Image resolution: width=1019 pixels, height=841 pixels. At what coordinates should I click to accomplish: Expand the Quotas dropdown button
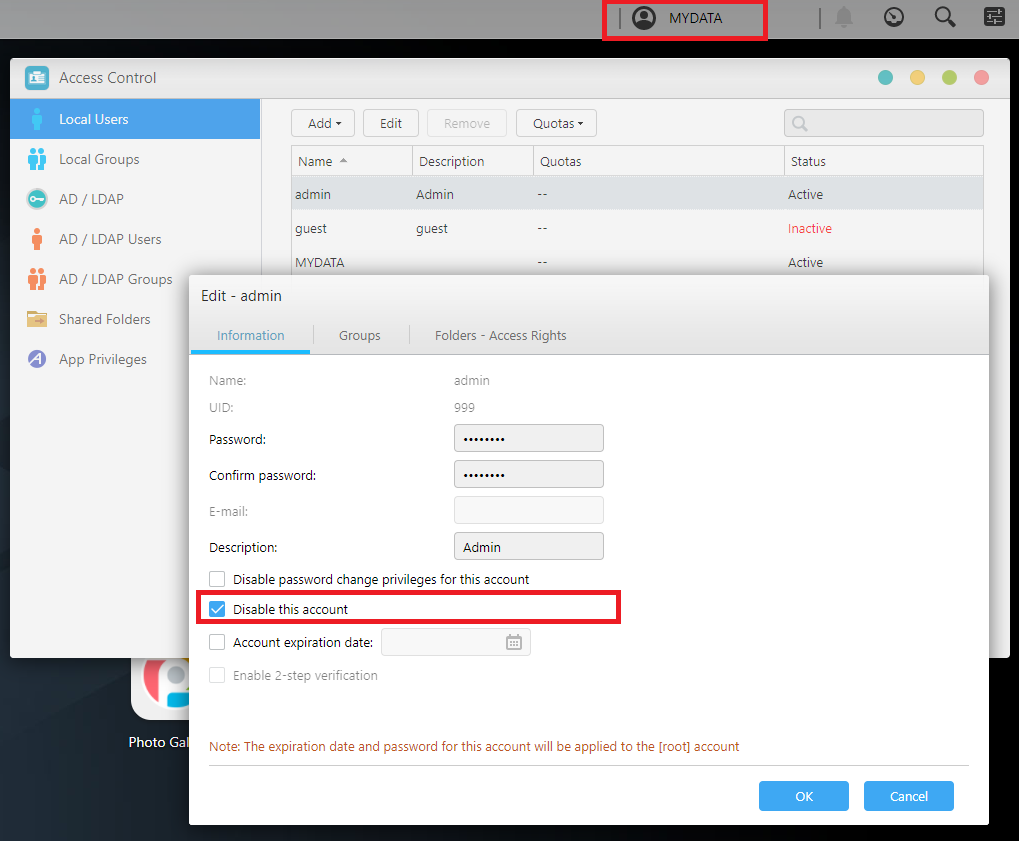click(x=557, y=123)
